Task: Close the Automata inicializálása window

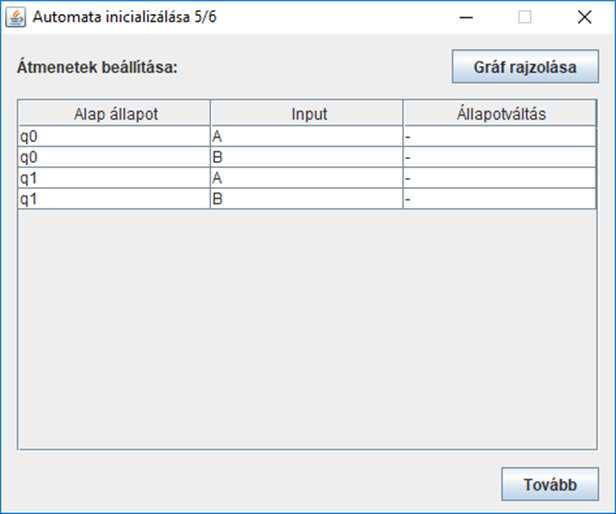Action: [x=585, y=17]
